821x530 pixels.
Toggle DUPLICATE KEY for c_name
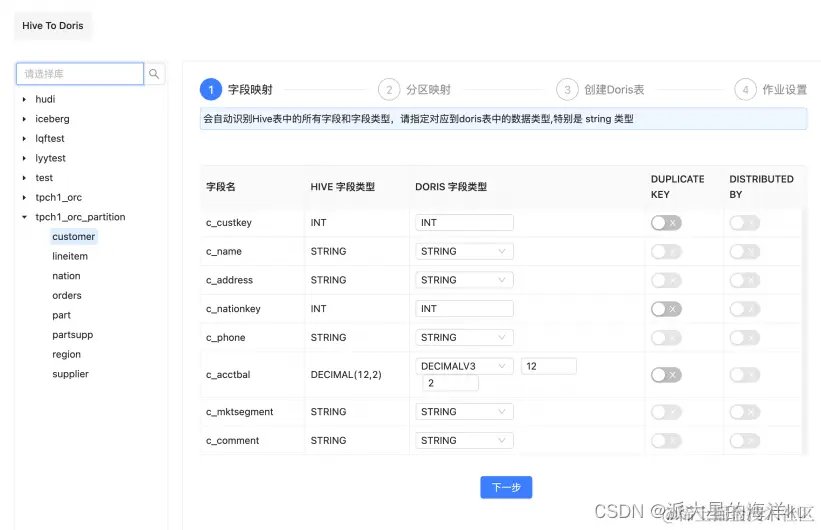tap(666, 252)
